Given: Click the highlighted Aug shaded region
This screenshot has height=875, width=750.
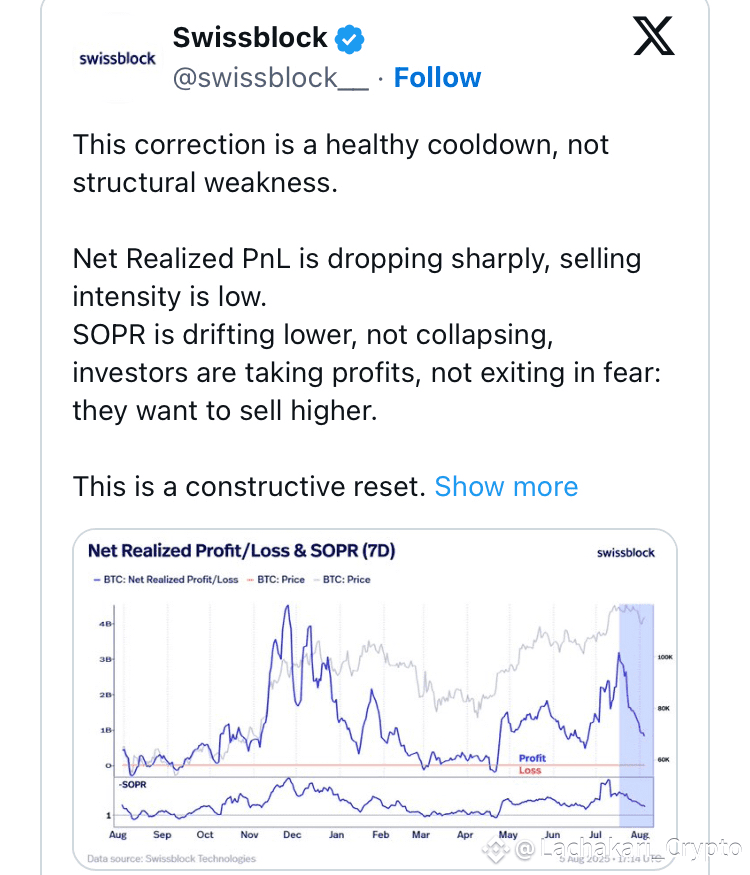Looking at the screenshot, I should click(637, 715).
